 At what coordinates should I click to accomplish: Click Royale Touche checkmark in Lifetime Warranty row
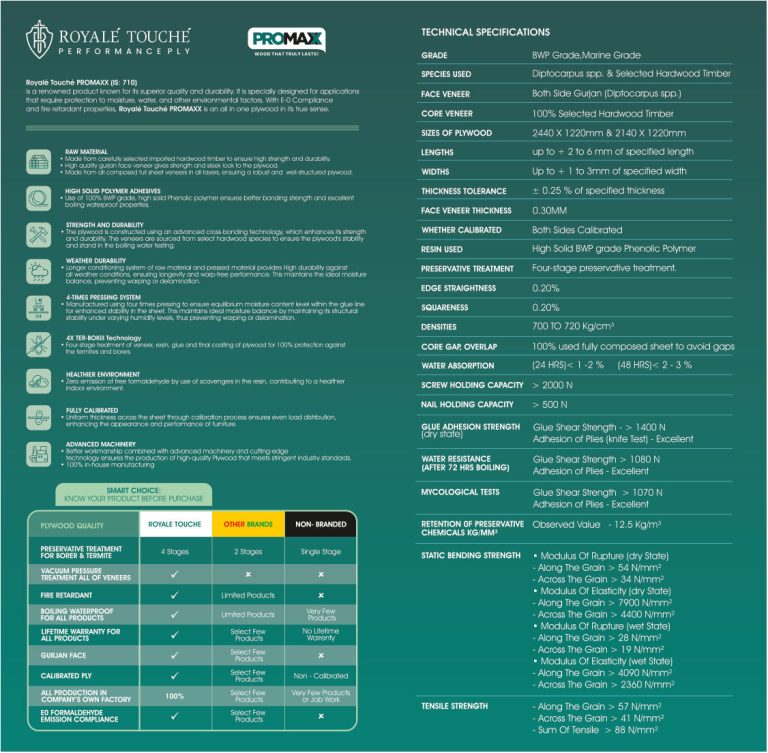tap(175, 635)
